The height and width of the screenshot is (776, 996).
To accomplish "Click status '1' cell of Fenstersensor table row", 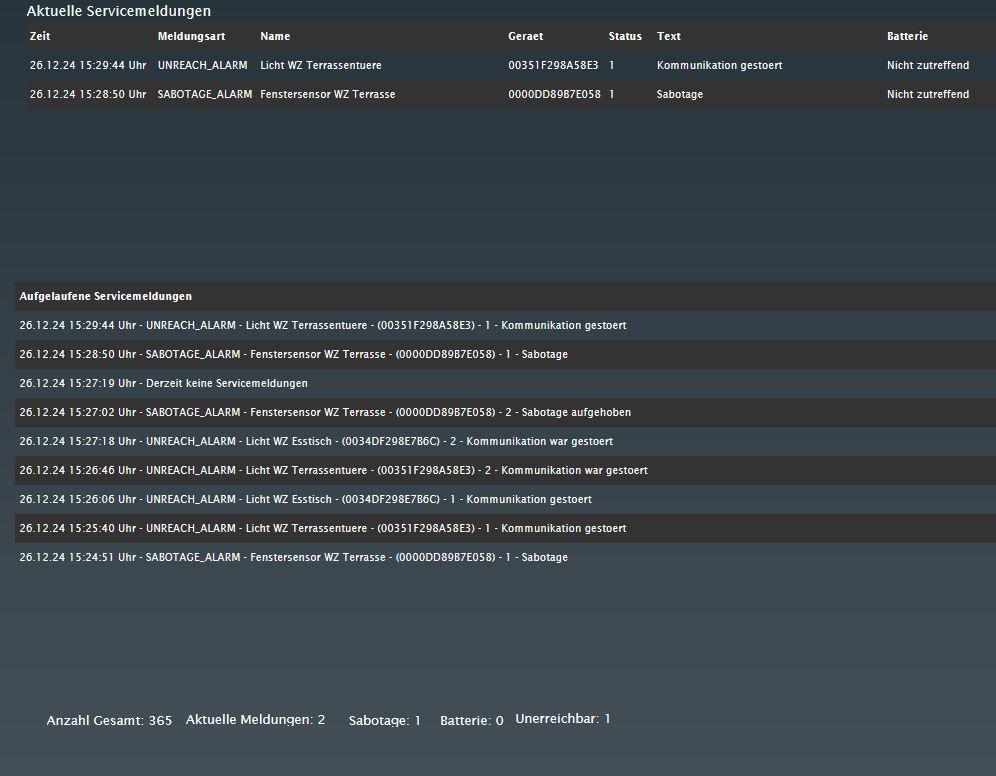I will [612, 95].
